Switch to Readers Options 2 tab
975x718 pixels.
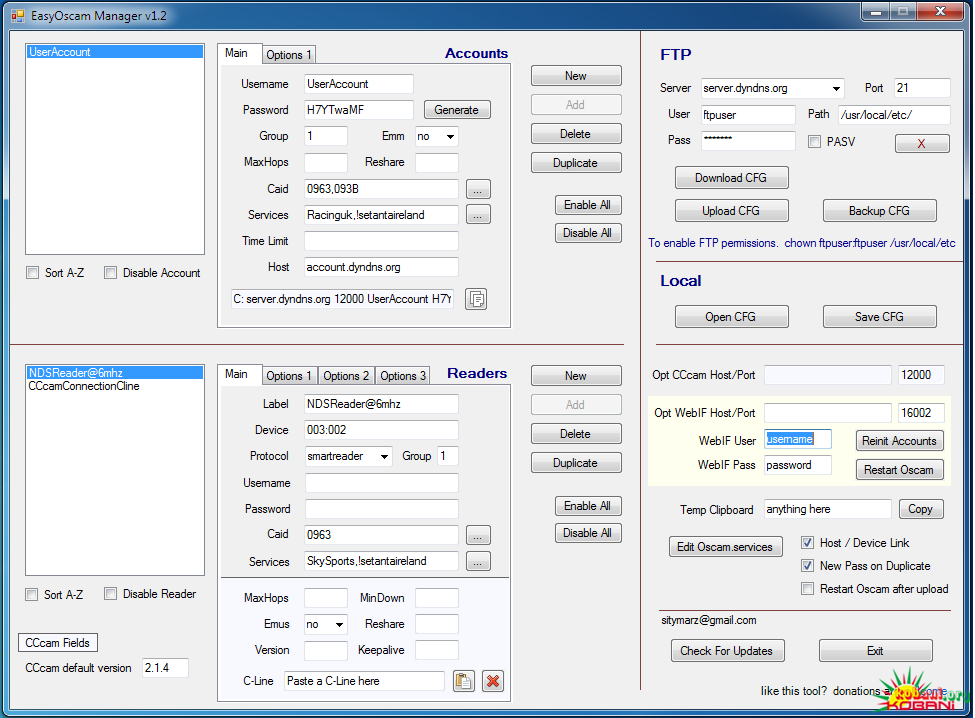346,375
